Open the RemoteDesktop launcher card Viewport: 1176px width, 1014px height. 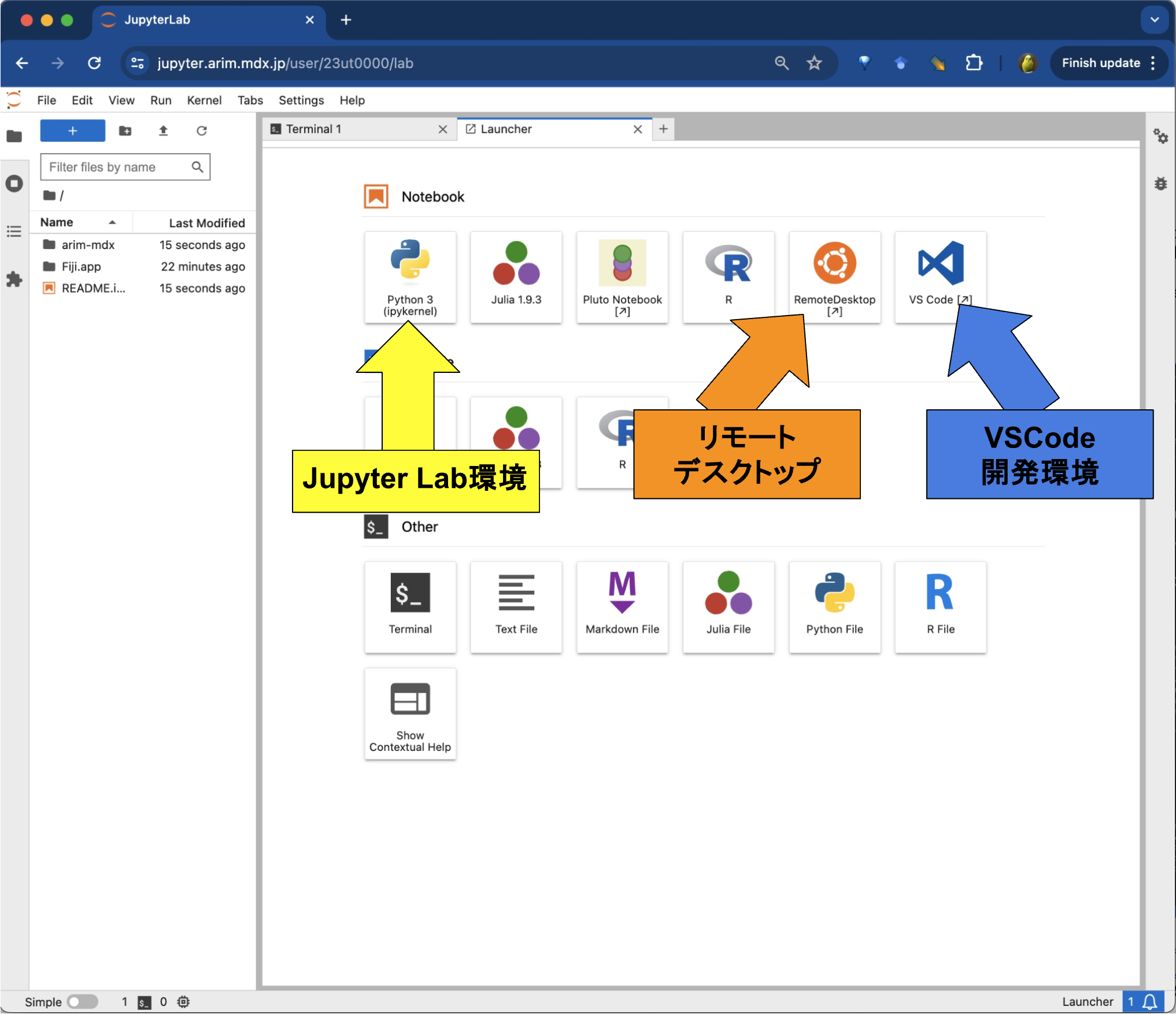[834, 277]
